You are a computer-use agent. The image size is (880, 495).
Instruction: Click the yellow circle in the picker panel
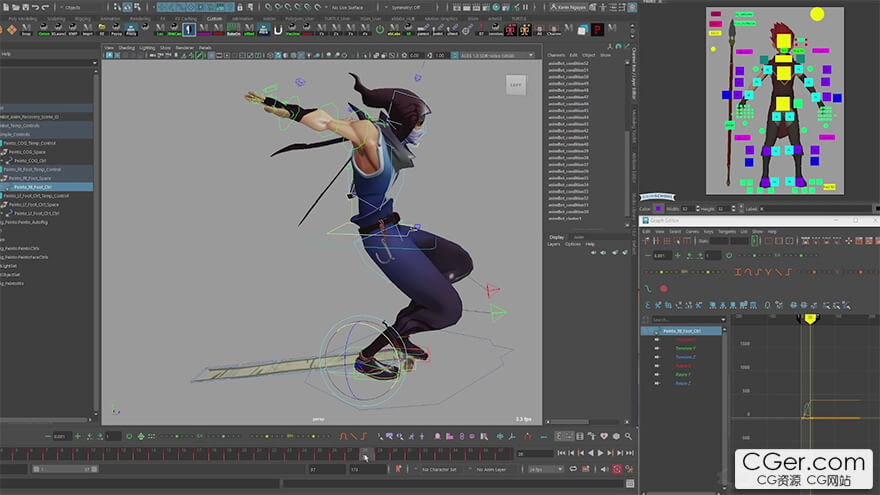pos(817,14)
